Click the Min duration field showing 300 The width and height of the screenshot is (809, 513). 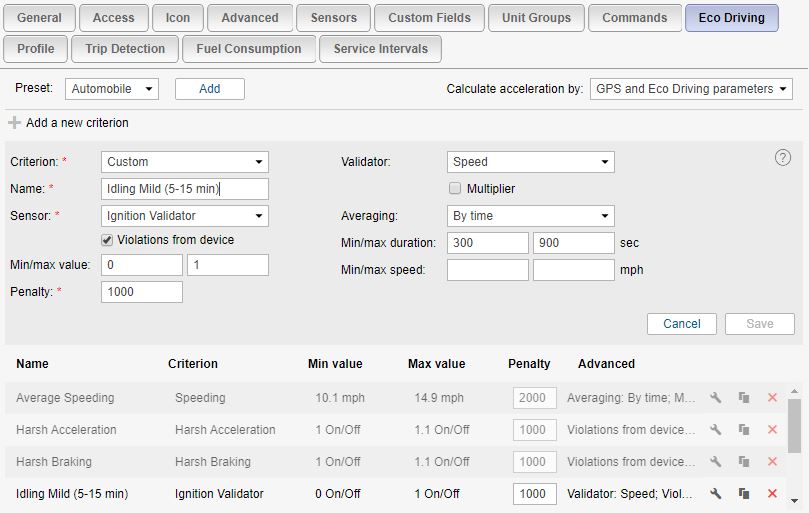[487, 243]
